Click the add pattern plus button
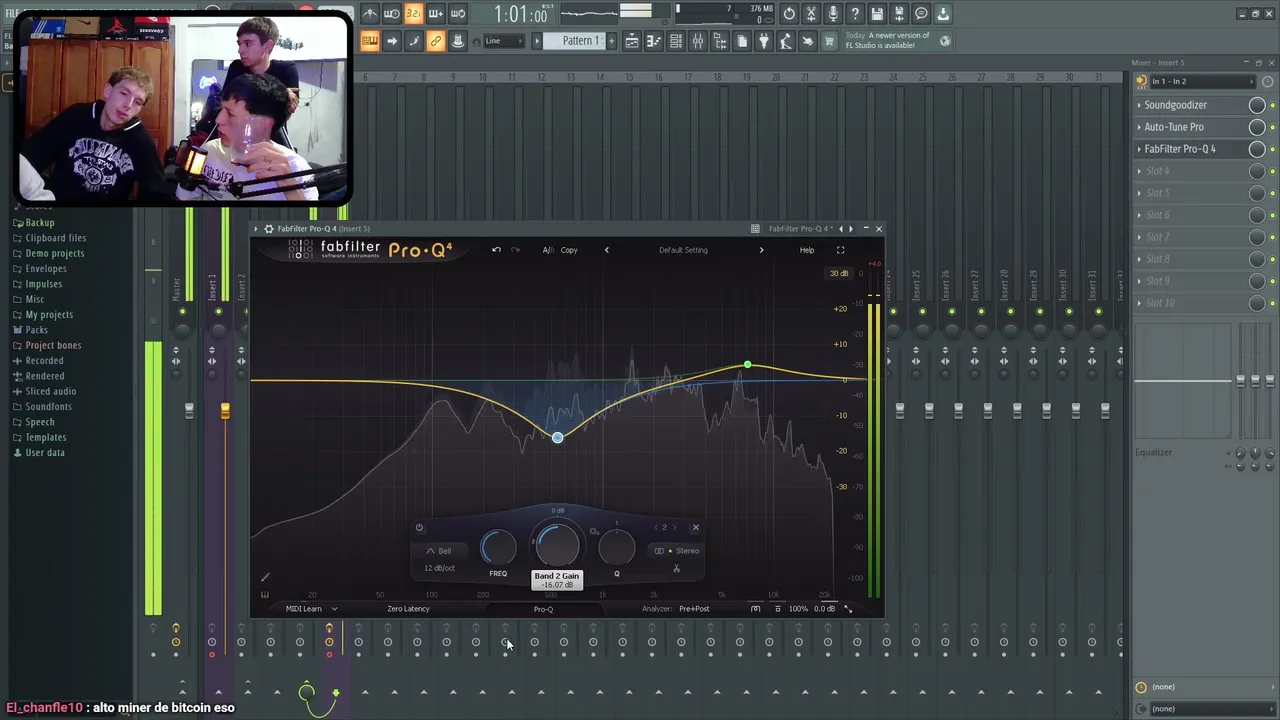The height and width of the screenshot is (720, 1280). pyautogui.click(x=611, y=41)
